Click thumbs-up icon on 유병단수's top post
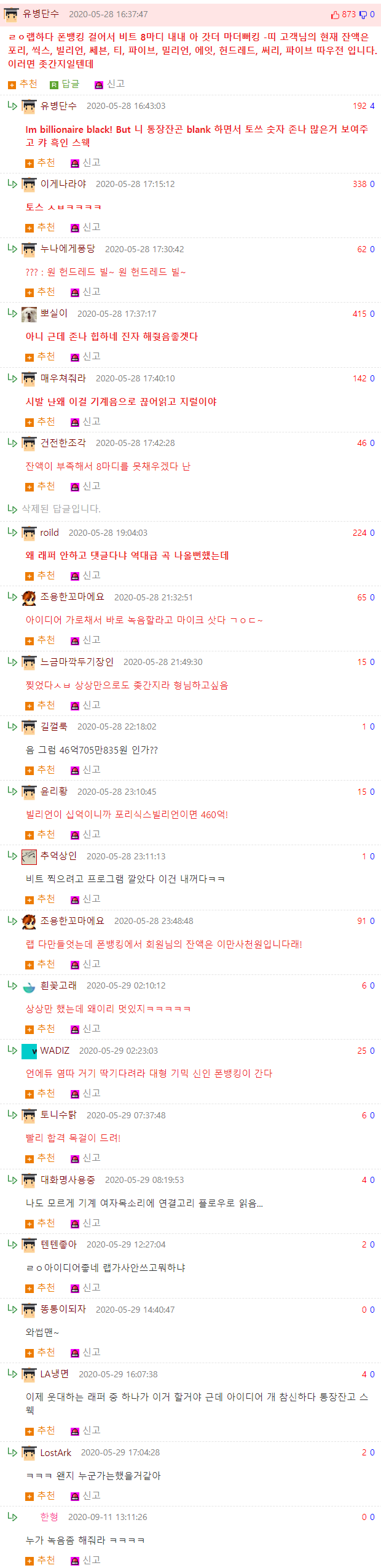This screenshot has width=381, height=1568. click(335, 14)
